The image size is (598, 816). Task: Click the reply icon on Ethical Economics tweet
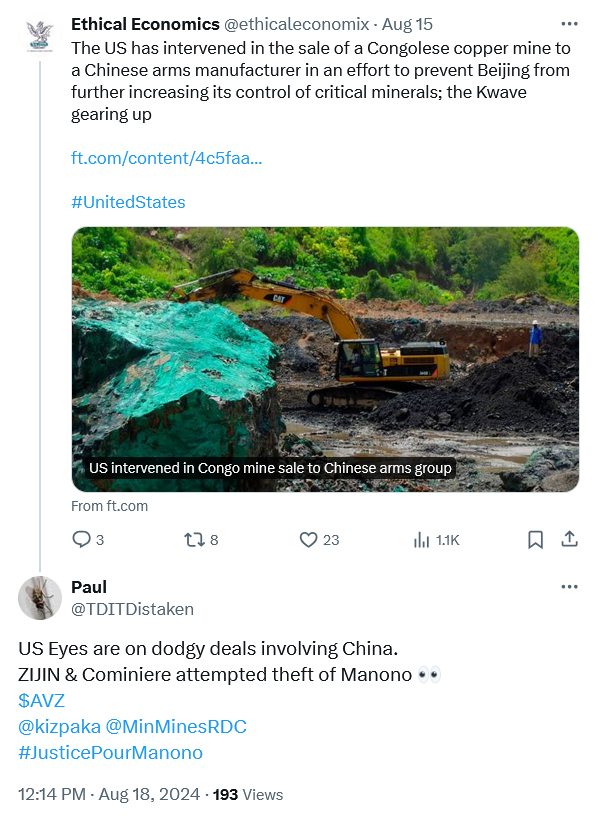click(x=81, y=540)
